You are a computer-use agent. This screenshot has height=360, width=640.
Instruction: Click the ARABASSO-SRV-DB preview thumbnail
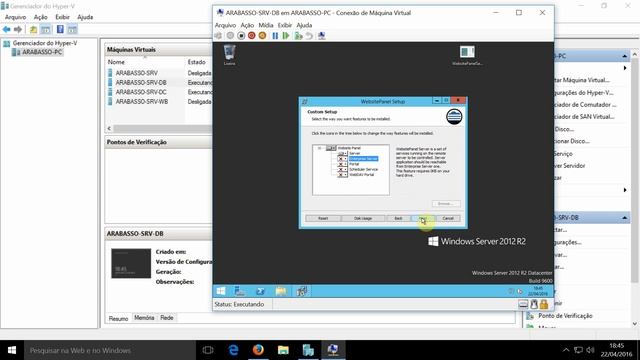pyautogui.click(x=131, y=263)
